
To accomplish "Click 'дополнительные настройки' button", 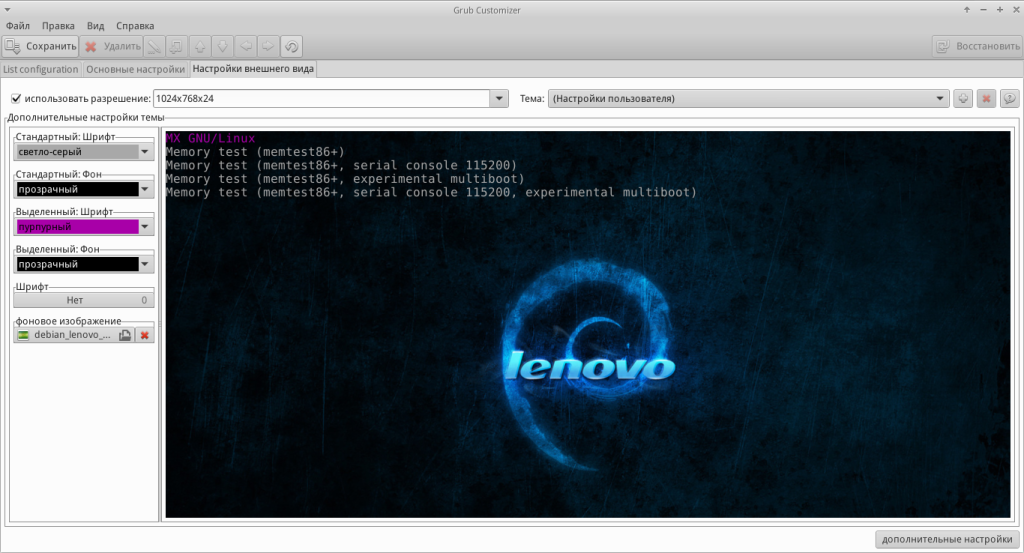I will coord(945,540).
